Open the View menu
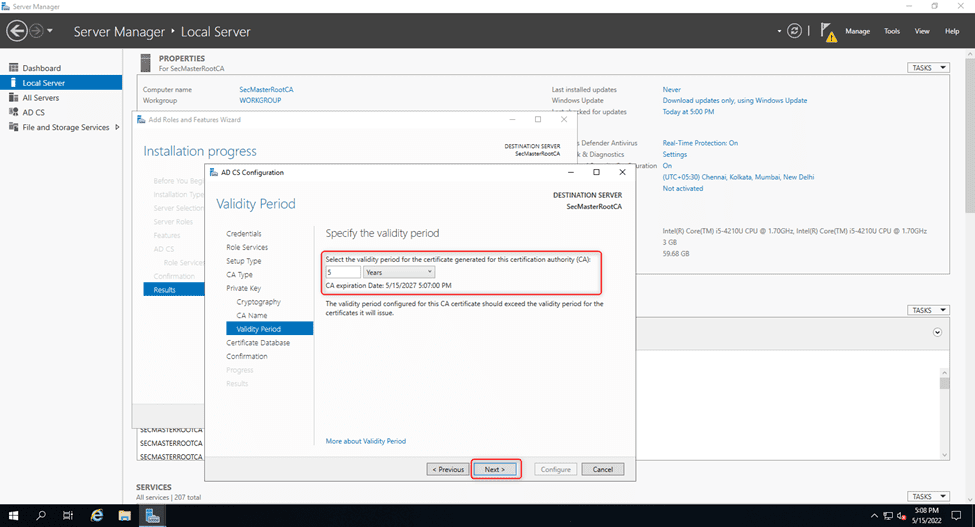Image resolution: width=975 pixels, height=527 pixels. (x=922, y=31)
